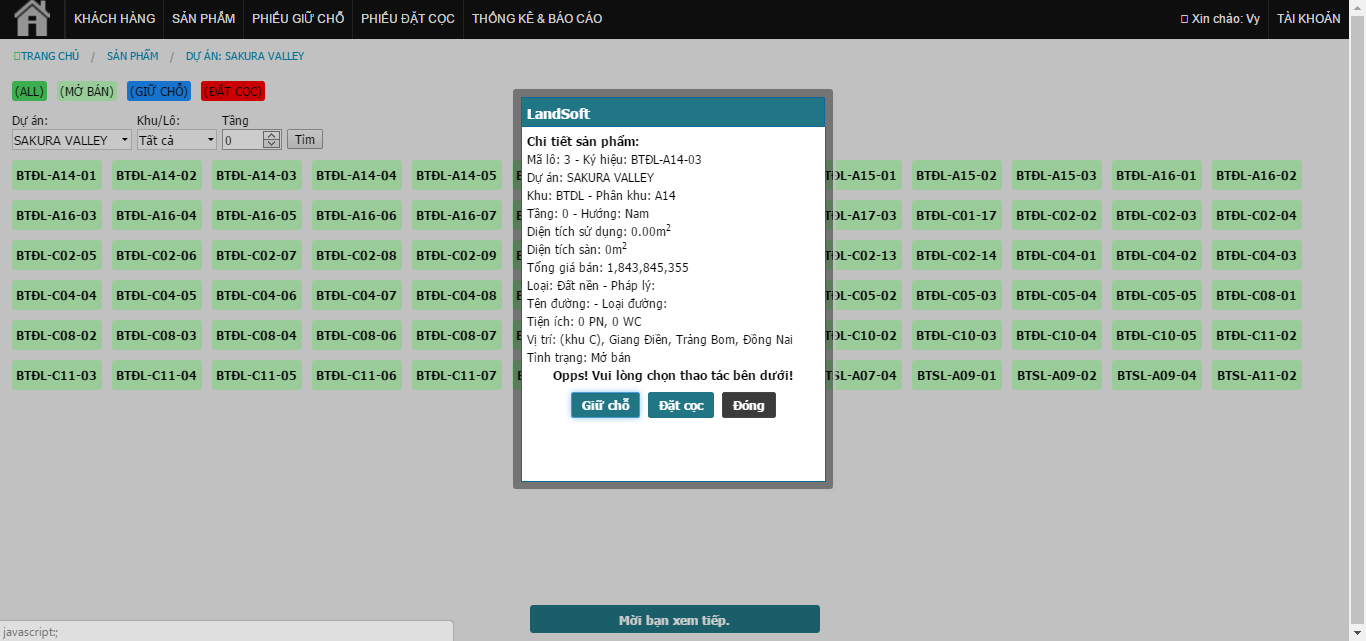Choose product tile BTĐL-C08-06
1366x641 pixels.
357,336
